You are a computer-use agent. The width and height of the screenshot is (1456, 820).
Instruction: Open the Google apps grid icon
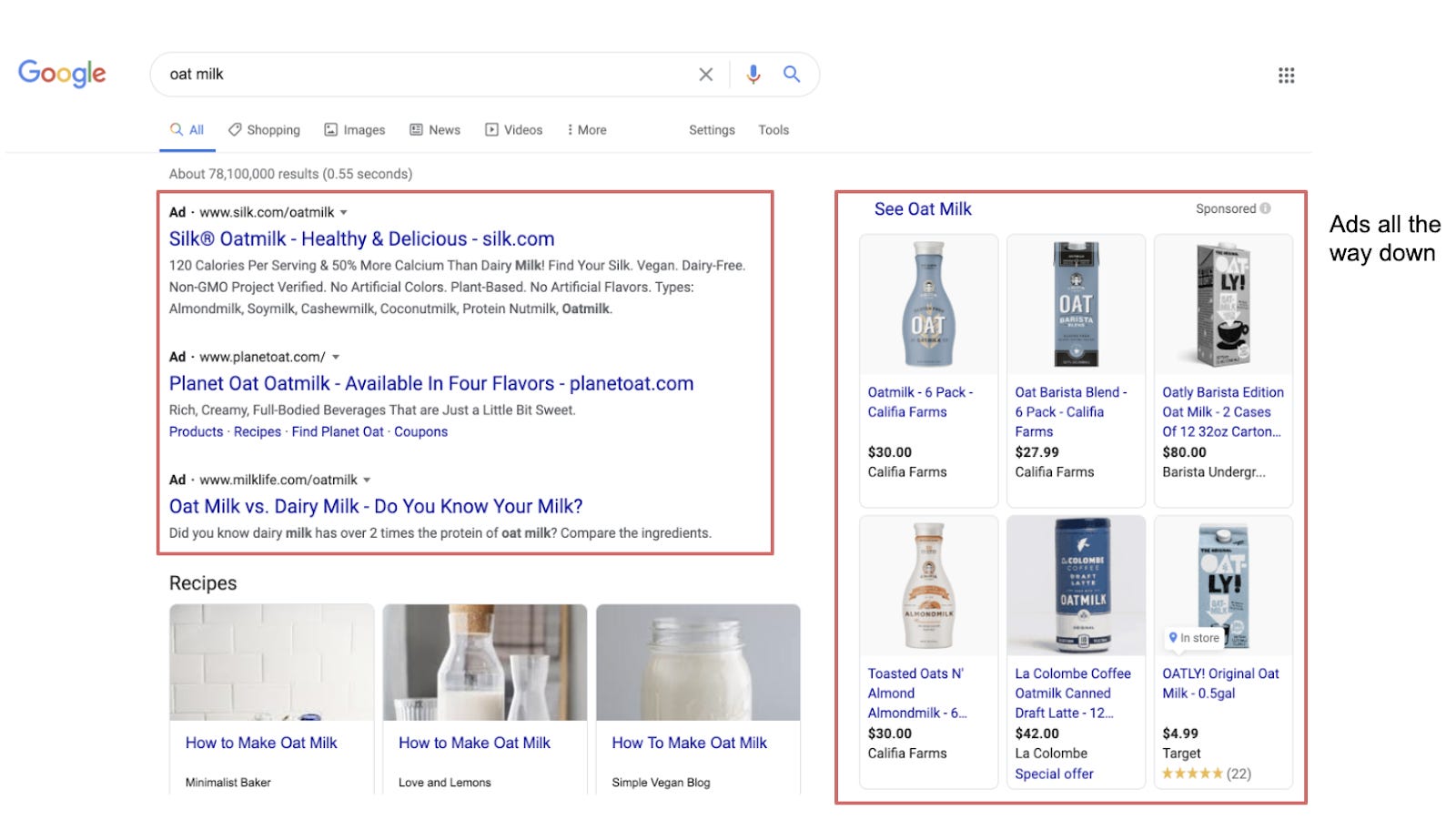pos(1286,76)
